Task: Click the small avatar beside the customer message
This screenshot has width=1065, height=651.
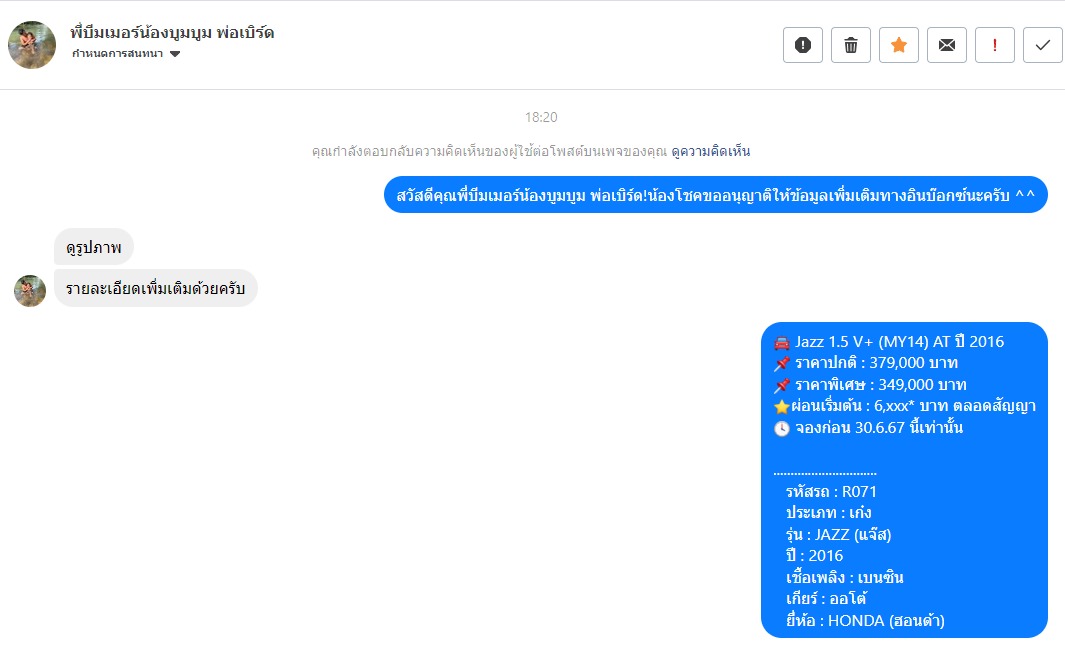Action: point(30,291)
